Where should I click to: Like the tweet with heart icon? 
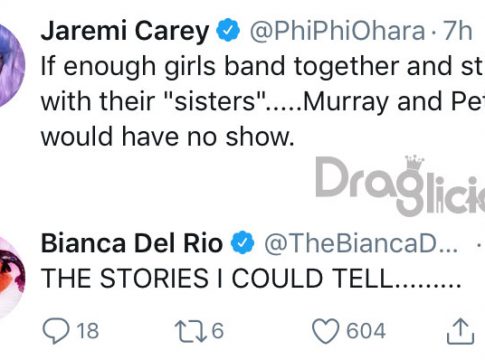pyautogui.click(x=325, y=331)
